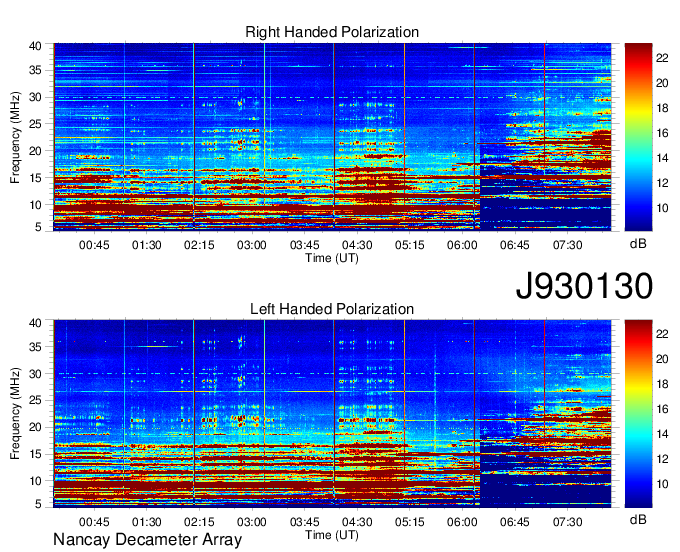Image resolution: width=680 pixels, height=552 pixels.
Task: Click the bottom colorbar's dB label
Action: (x=638, y=520)
